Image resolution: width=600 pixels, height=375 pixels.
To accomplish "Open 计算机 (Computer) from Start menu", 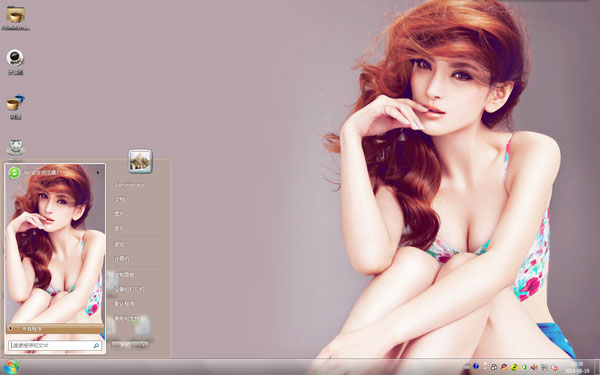I will tap(122, 259).
